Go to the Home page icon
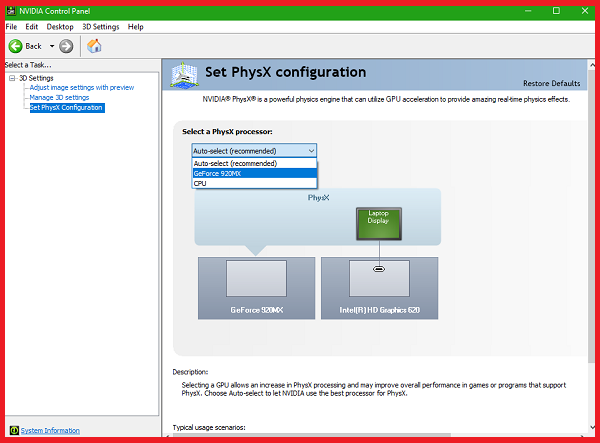This screenshot has height=443, width=600. (x=94, y=46)
